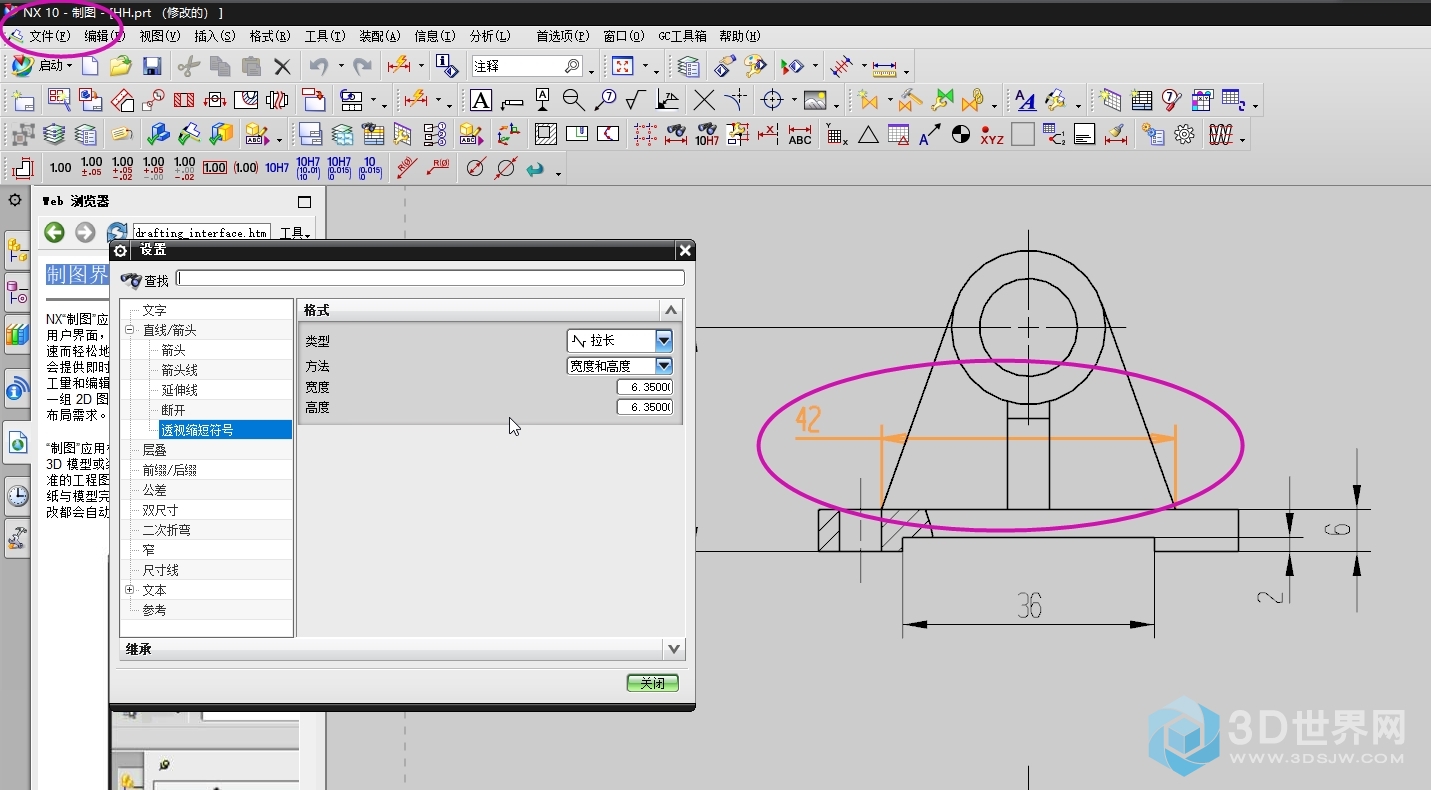This screenshot has height=790, width=1431.
Task: Select 公差 in the settings tree
Action: 154,490
